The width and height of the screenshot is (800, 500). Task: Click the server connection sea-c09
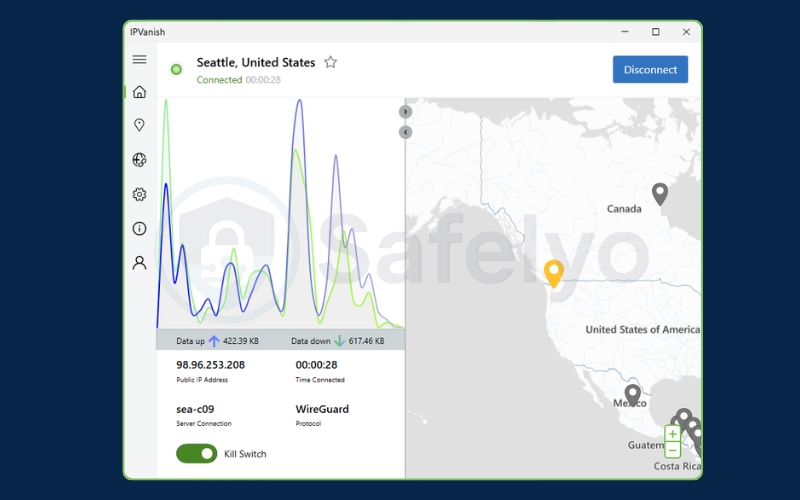(195, 409)
